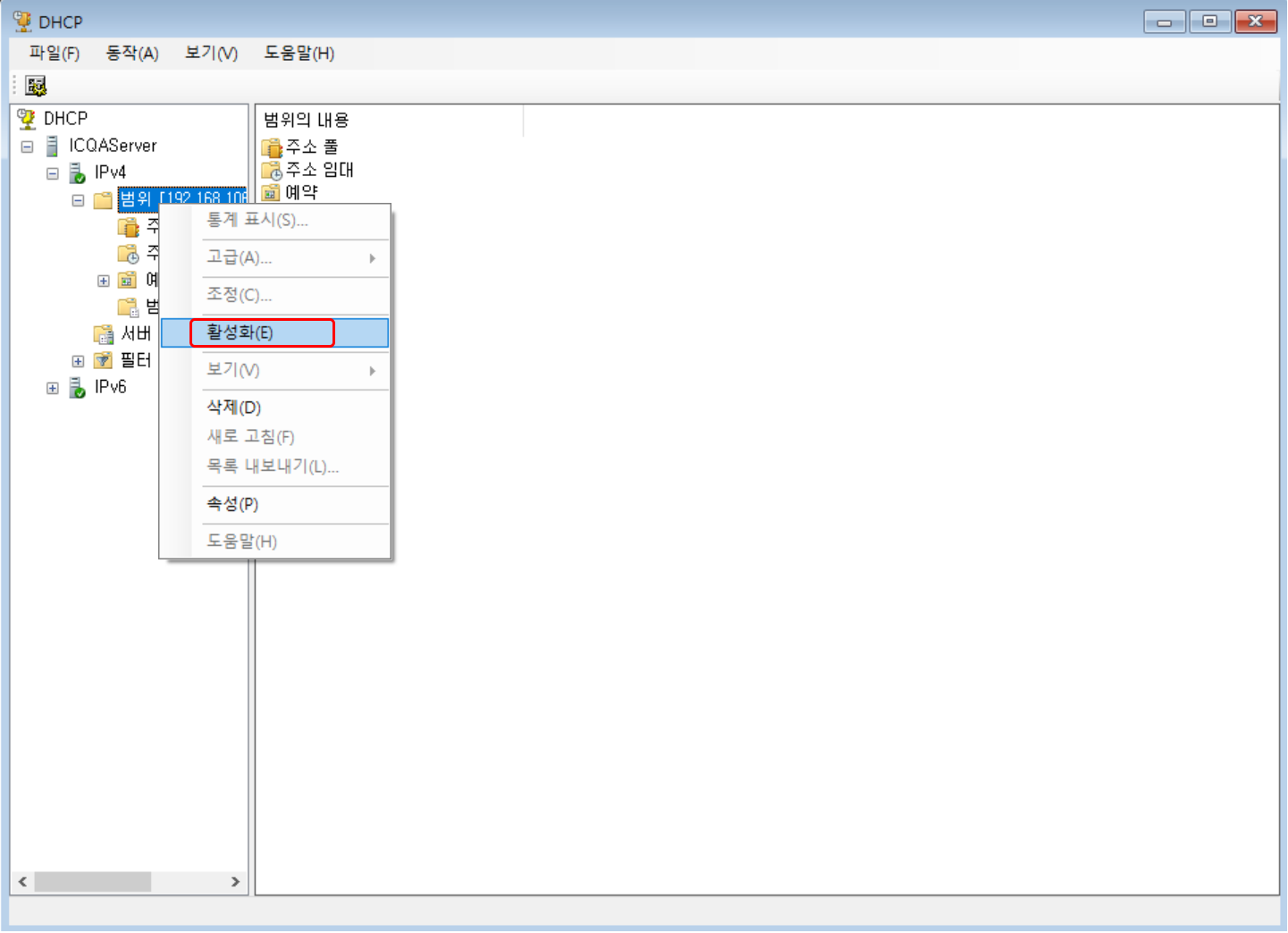Screen dimensions: 1288x933
Task: Click the scope folder icon in tree
Action: (x=104, y=199)
